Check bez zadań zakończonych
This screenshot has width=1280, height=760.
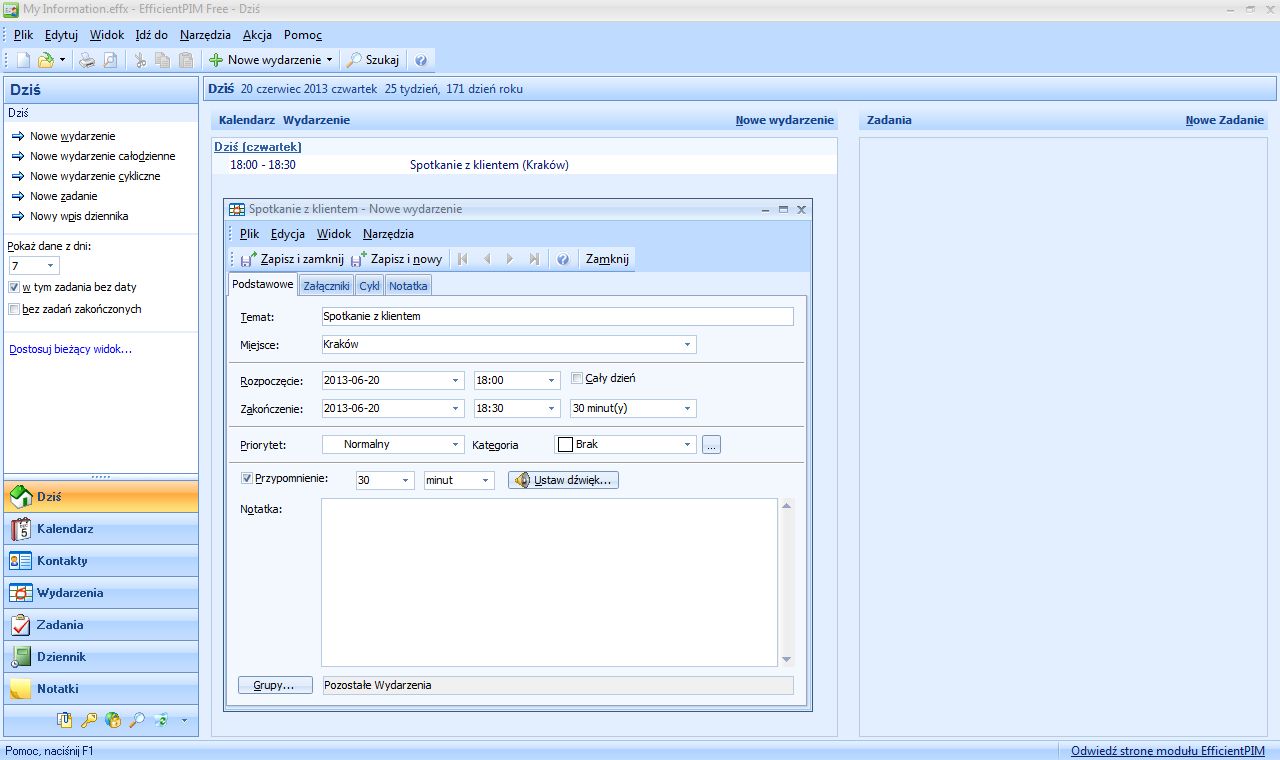click(16, 309)
